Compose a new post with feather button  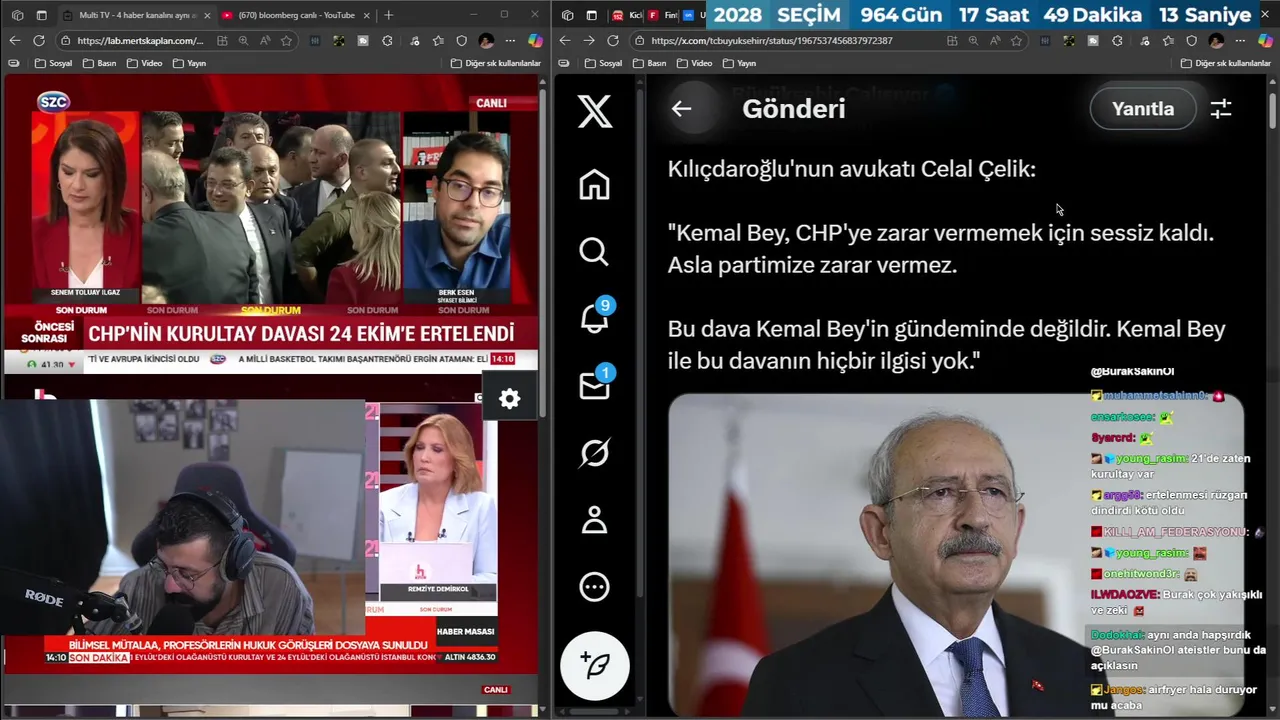tap(594, 665)
